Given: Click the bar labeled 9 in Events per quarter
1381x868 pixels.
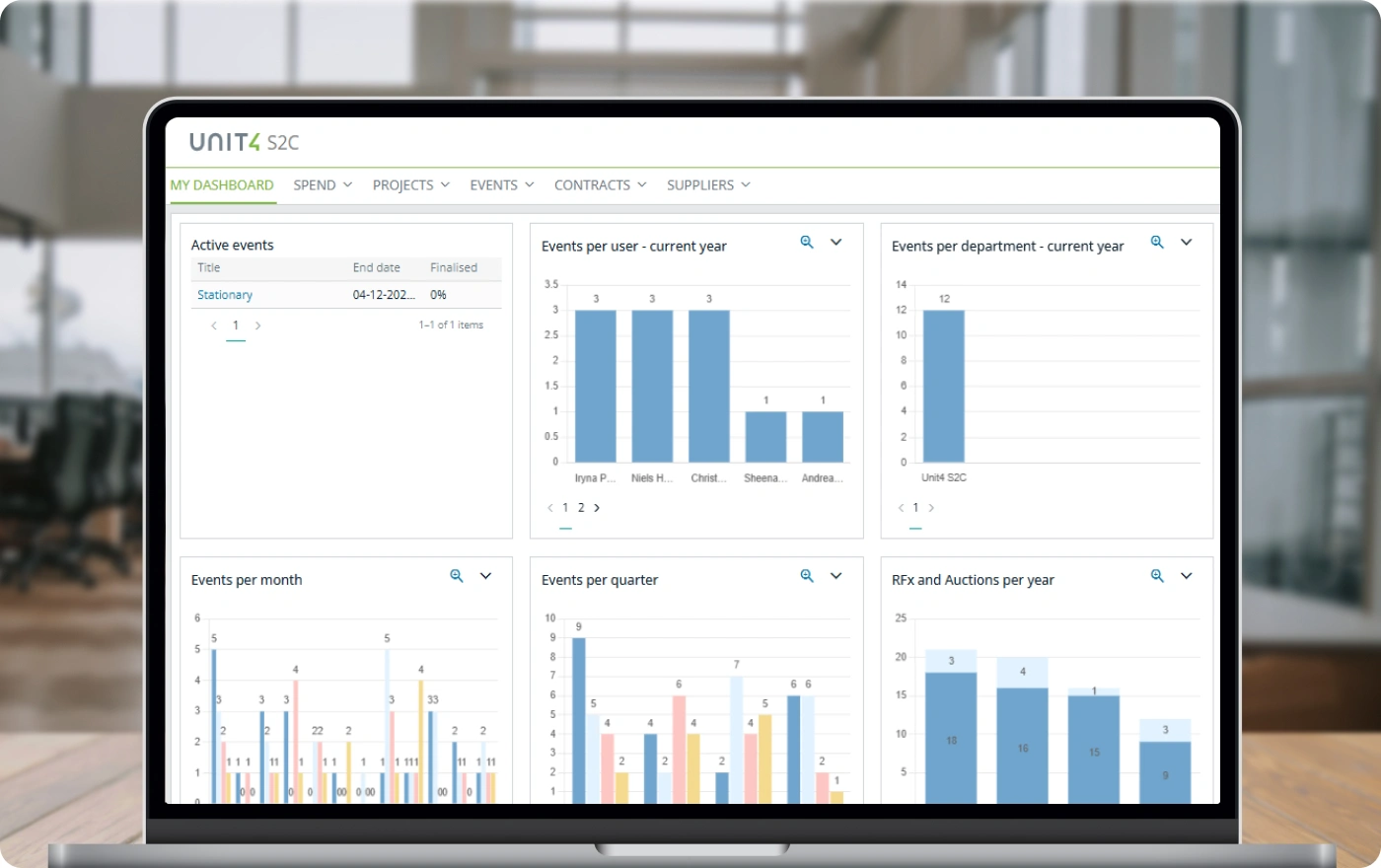Looking at the screenshot, I should [x=579, y=720].
